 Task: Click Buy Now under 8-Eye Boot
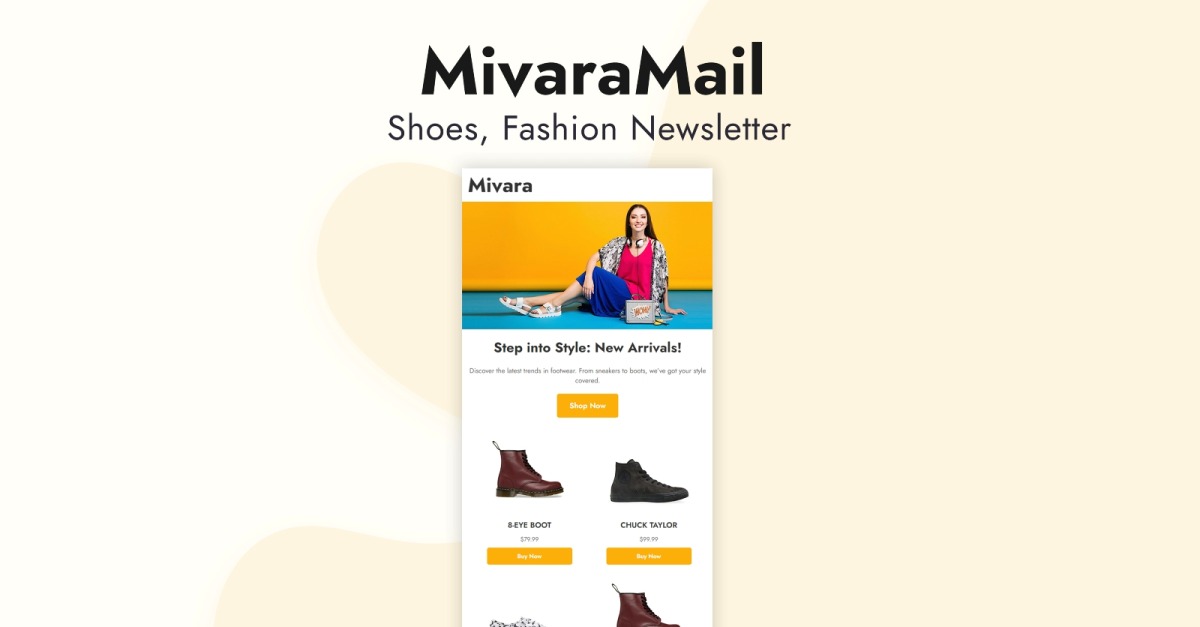coord(529,556)
